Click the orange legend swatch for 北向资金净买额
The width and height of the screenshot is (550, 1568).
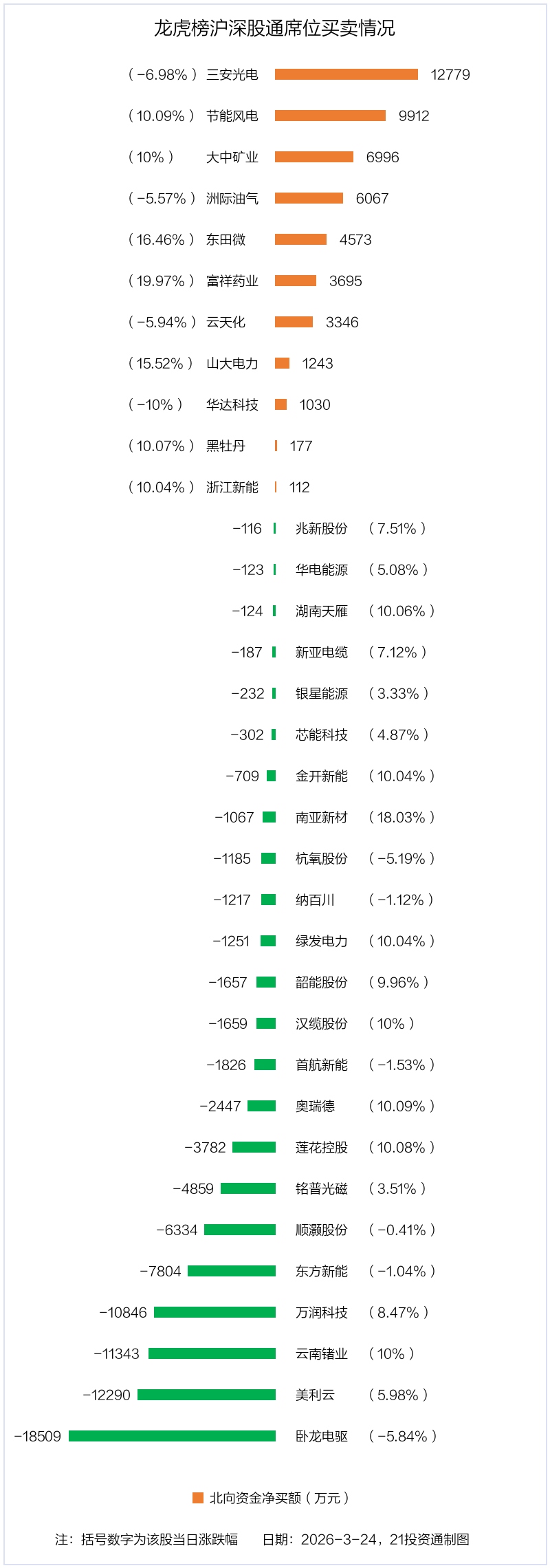pyautogui.click(x=198, y=1498)
